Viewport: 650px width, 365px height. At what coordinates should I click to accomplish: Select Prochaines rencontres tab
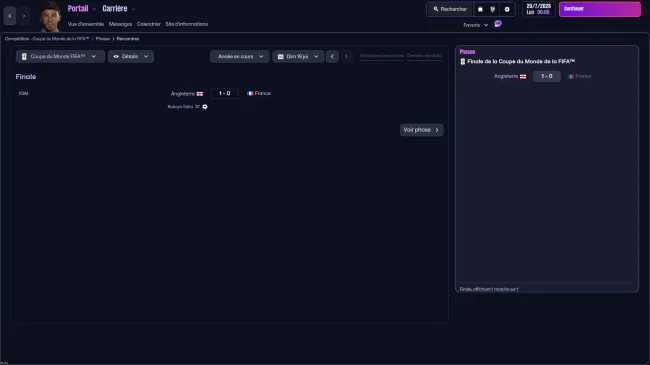tap(381, 56)
